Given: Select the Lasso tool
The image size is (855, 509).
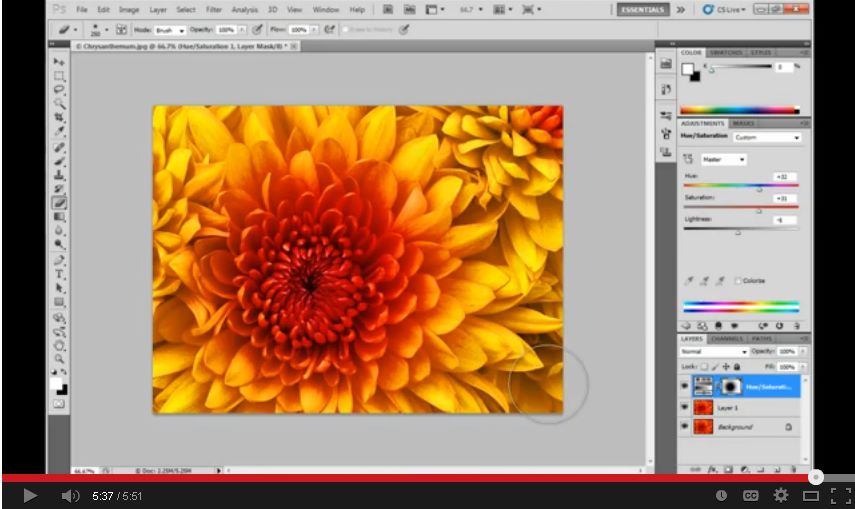Looking at the screenshot, I should (59, 90).
